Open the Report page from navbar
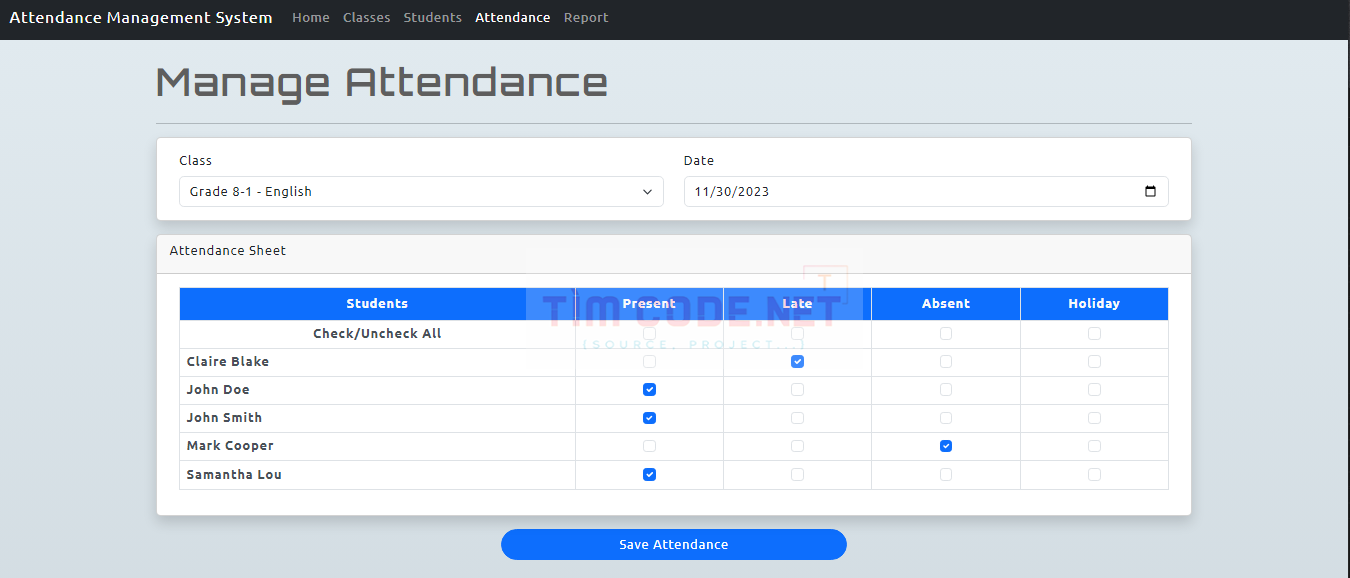 click(586, 18)
